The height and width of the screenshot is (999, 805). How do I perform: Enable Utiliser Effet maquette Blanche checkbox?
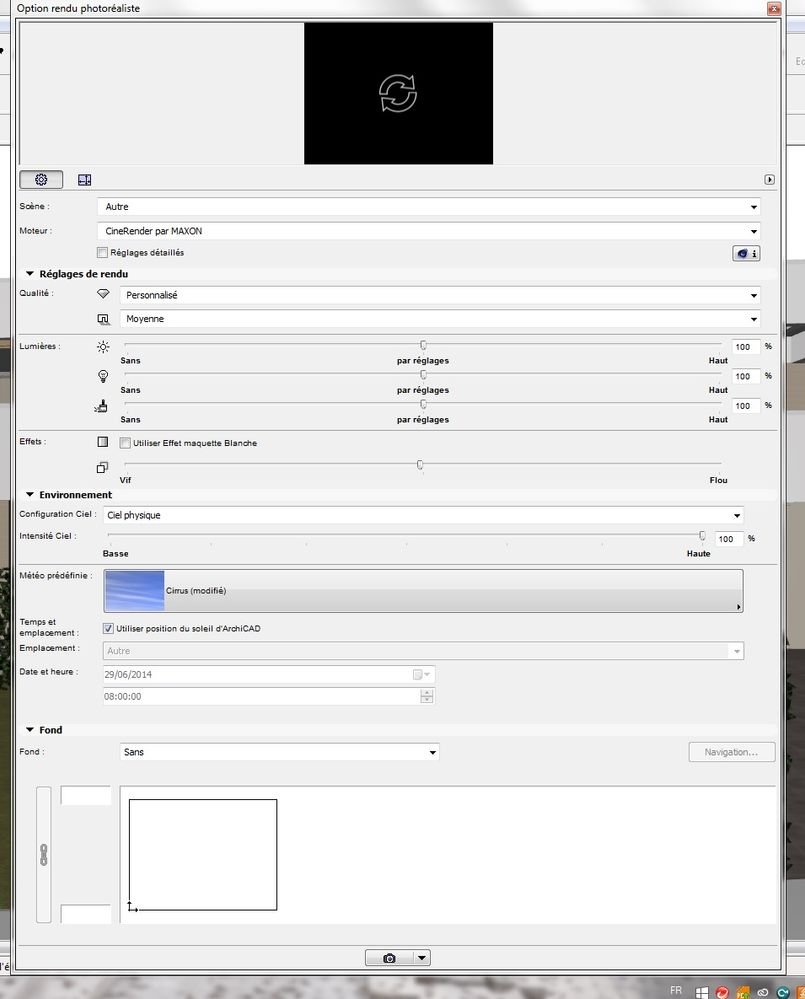tap(125, 443)
